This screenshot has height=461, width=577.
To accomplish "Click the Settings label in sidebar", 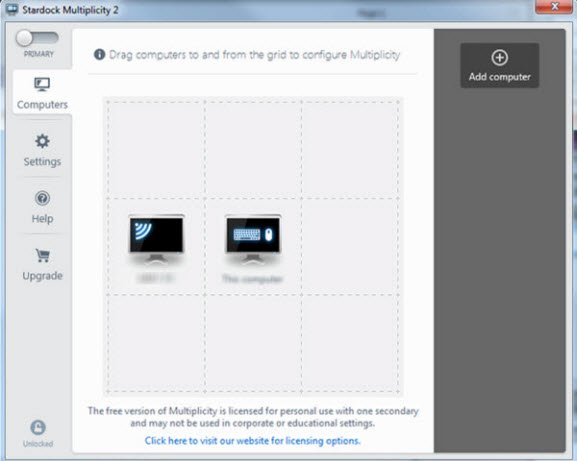I will coord(42,162).
